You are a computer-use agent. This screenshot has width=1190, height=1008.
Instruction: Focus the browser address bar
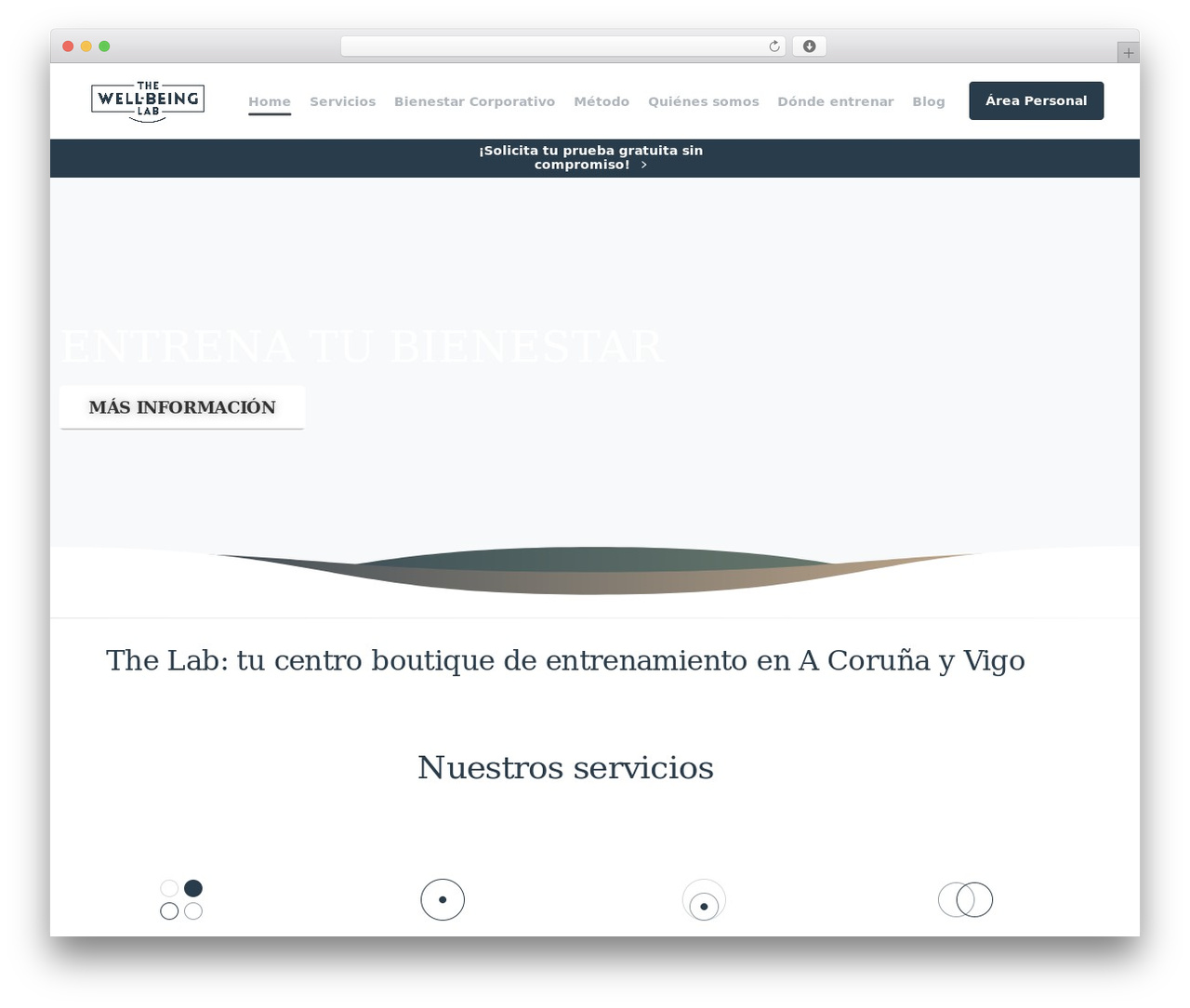coord(563,46)
